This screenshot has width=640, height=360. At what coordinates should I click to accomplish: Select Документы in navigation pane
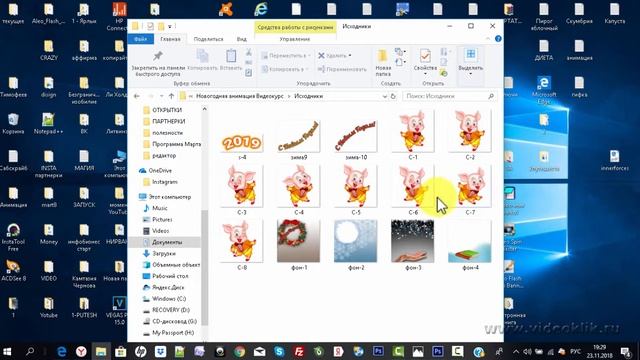[167, 242]
